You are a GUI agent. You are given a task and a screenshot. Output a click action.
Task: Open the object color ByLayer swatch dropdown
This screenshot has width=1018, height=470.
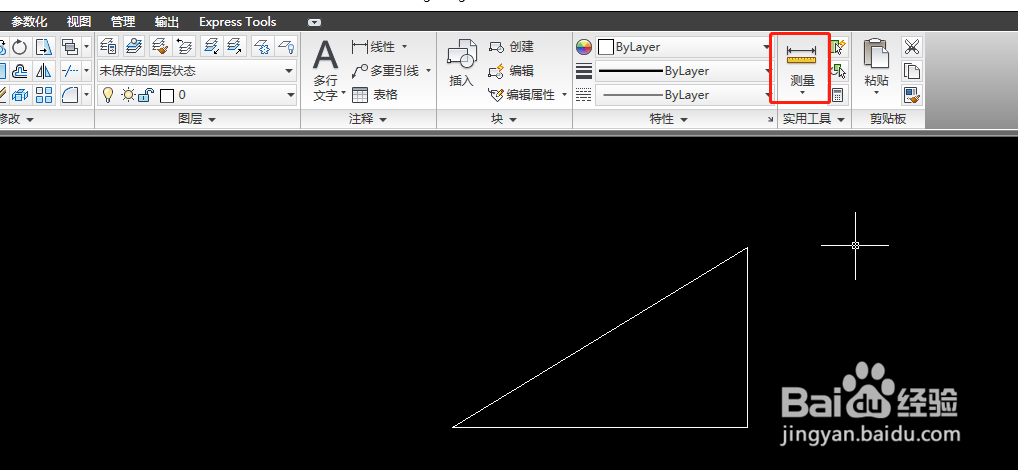(x=683, y=47)
